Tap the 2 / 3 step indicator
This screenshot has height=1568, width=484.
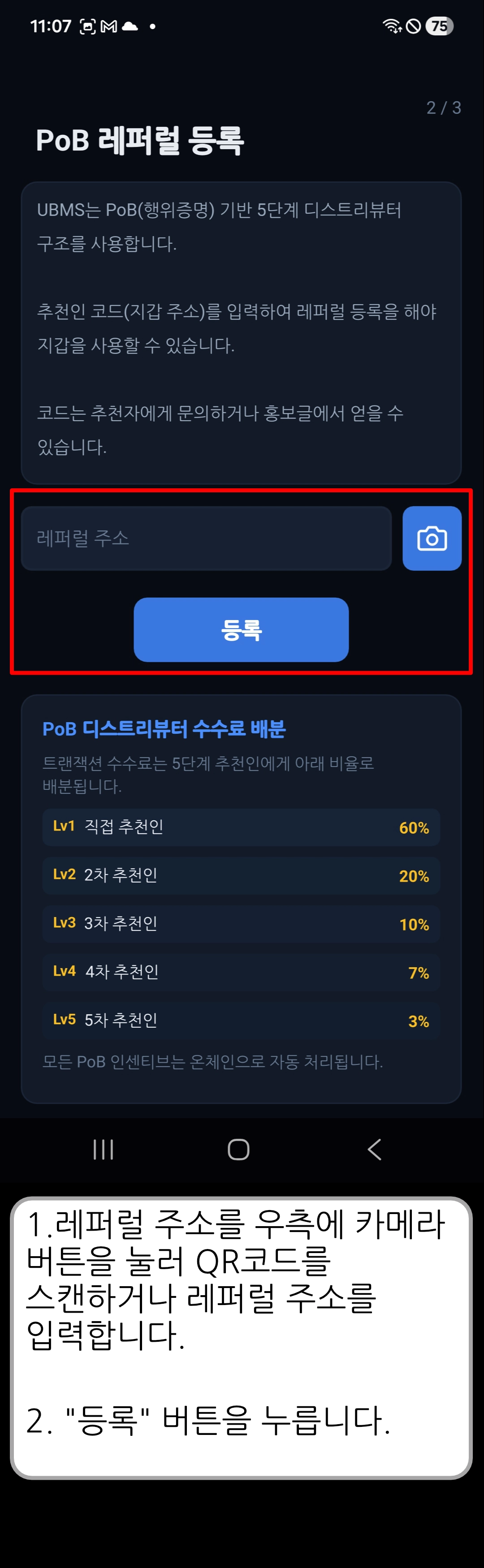pyautogui.click(x=443, y=108)
